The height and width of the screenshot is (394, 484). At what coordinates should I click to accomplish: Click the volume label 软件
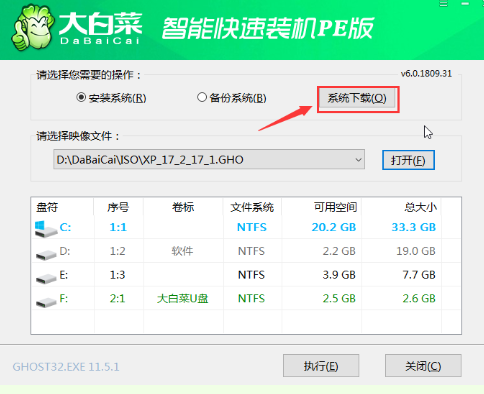tap(182, 251)
